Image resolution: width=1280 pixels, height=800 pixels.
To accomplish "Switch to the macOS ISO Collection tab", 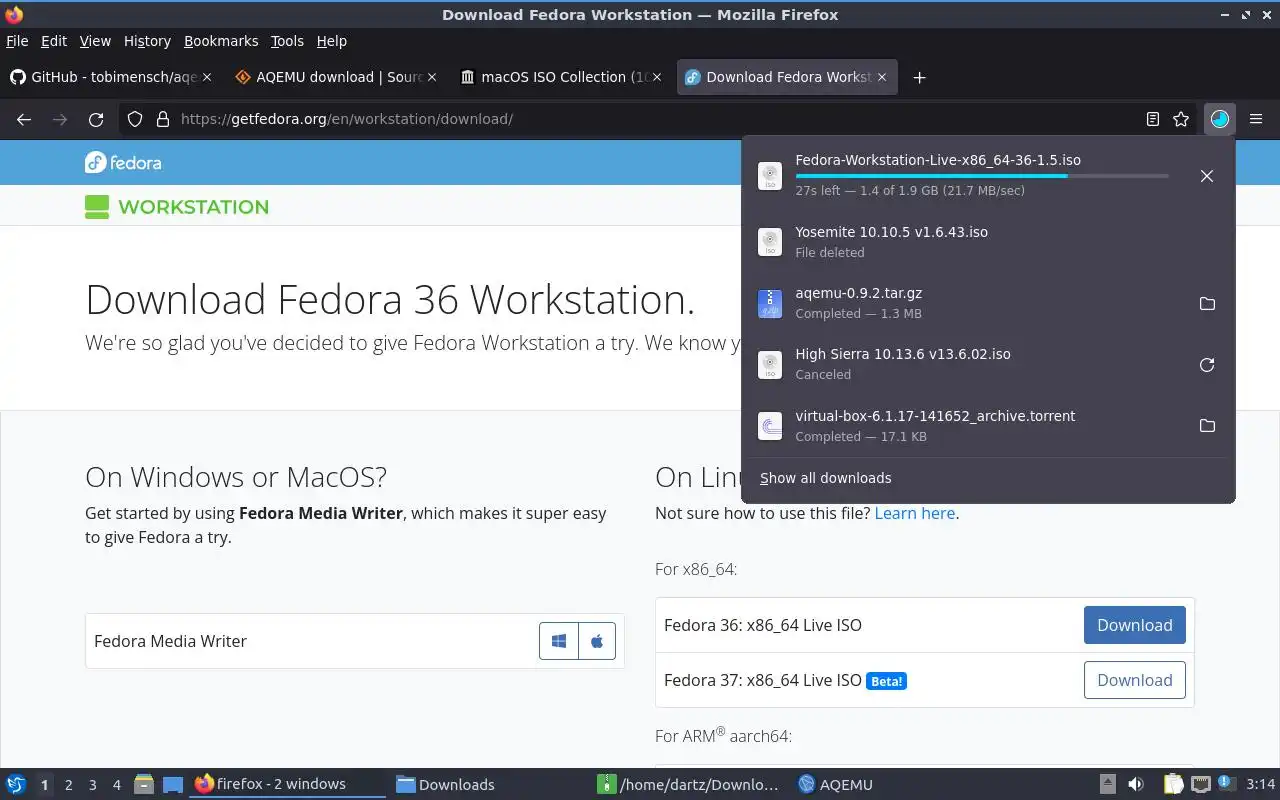I will 562,77.
